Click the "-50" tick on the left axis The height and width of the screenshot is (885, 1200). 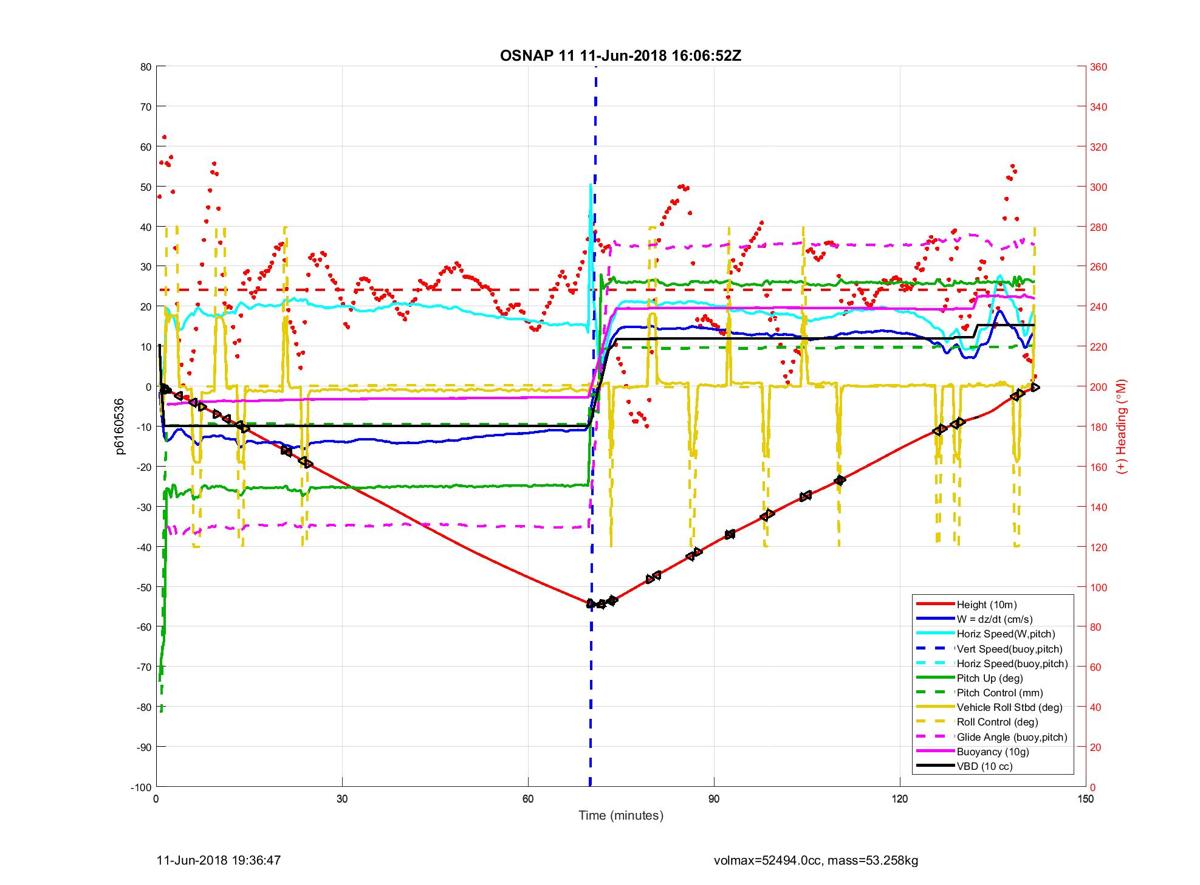click(143, 587)
